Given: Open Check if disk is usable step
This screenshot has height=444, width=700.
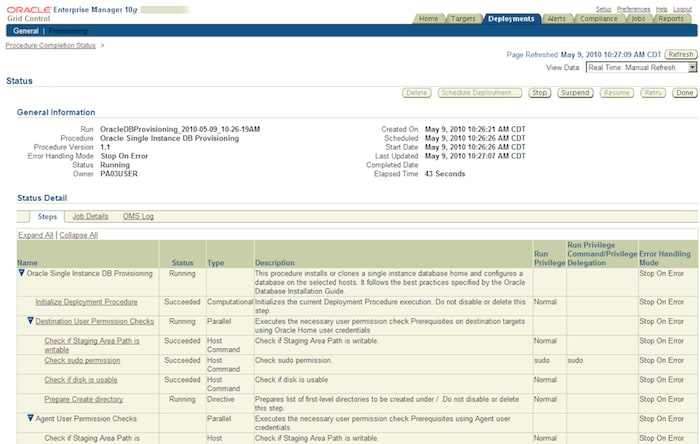Looking at the screenshot, I should (x=81, y=380).
